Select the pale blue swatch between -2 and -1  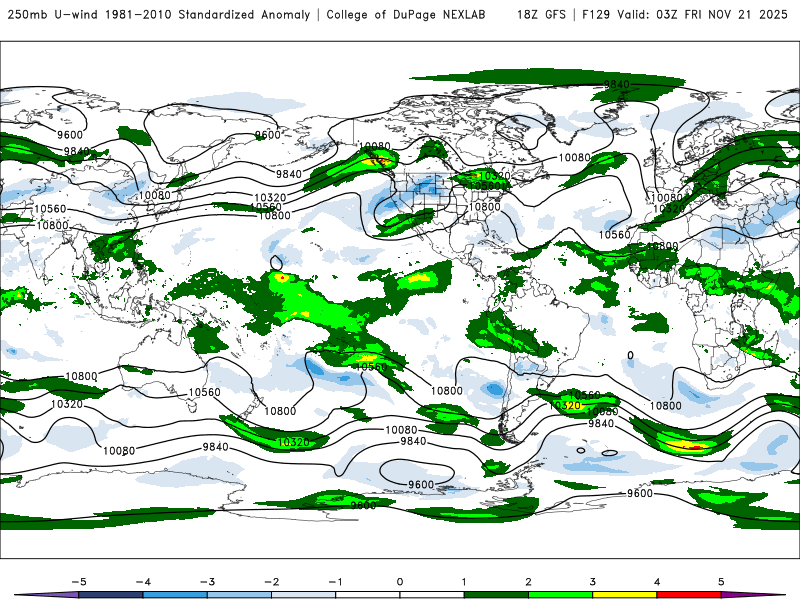pos(304,595)
